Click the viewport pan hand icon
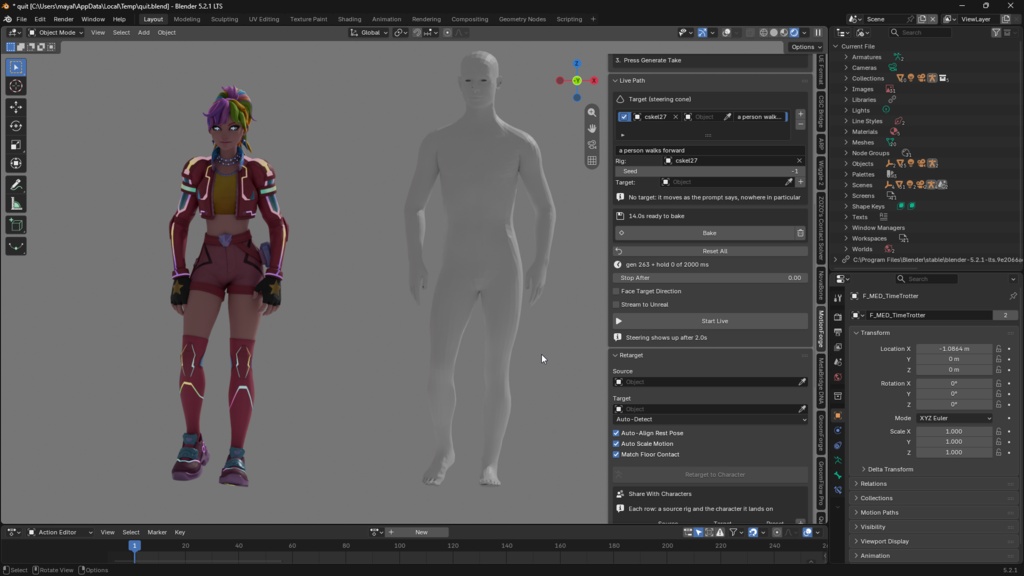The image size is (1024, 576). click(x=592, y=129)
